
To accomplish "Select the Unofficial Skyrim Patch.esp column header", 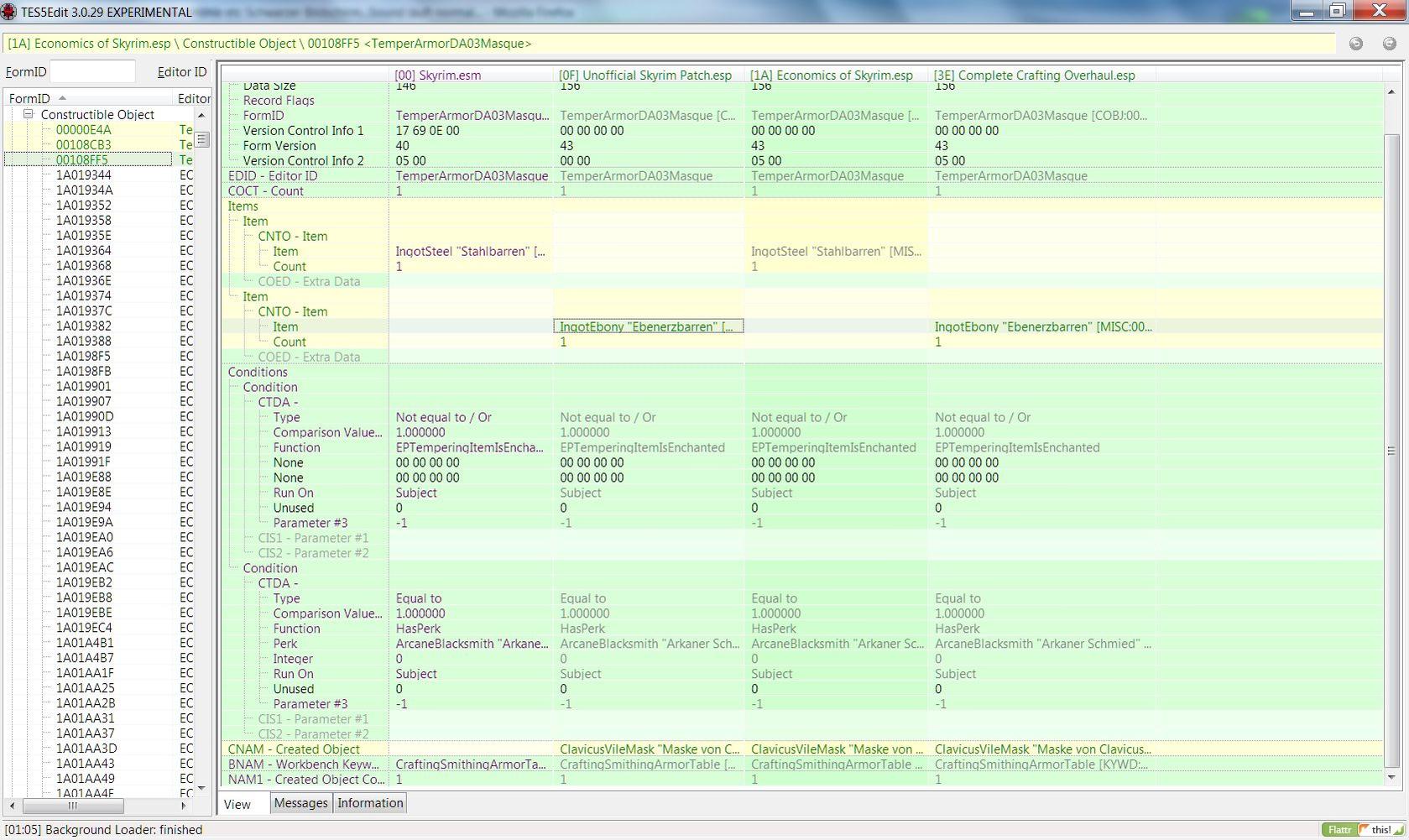I will pyautogui.click(x=645, y=76).
